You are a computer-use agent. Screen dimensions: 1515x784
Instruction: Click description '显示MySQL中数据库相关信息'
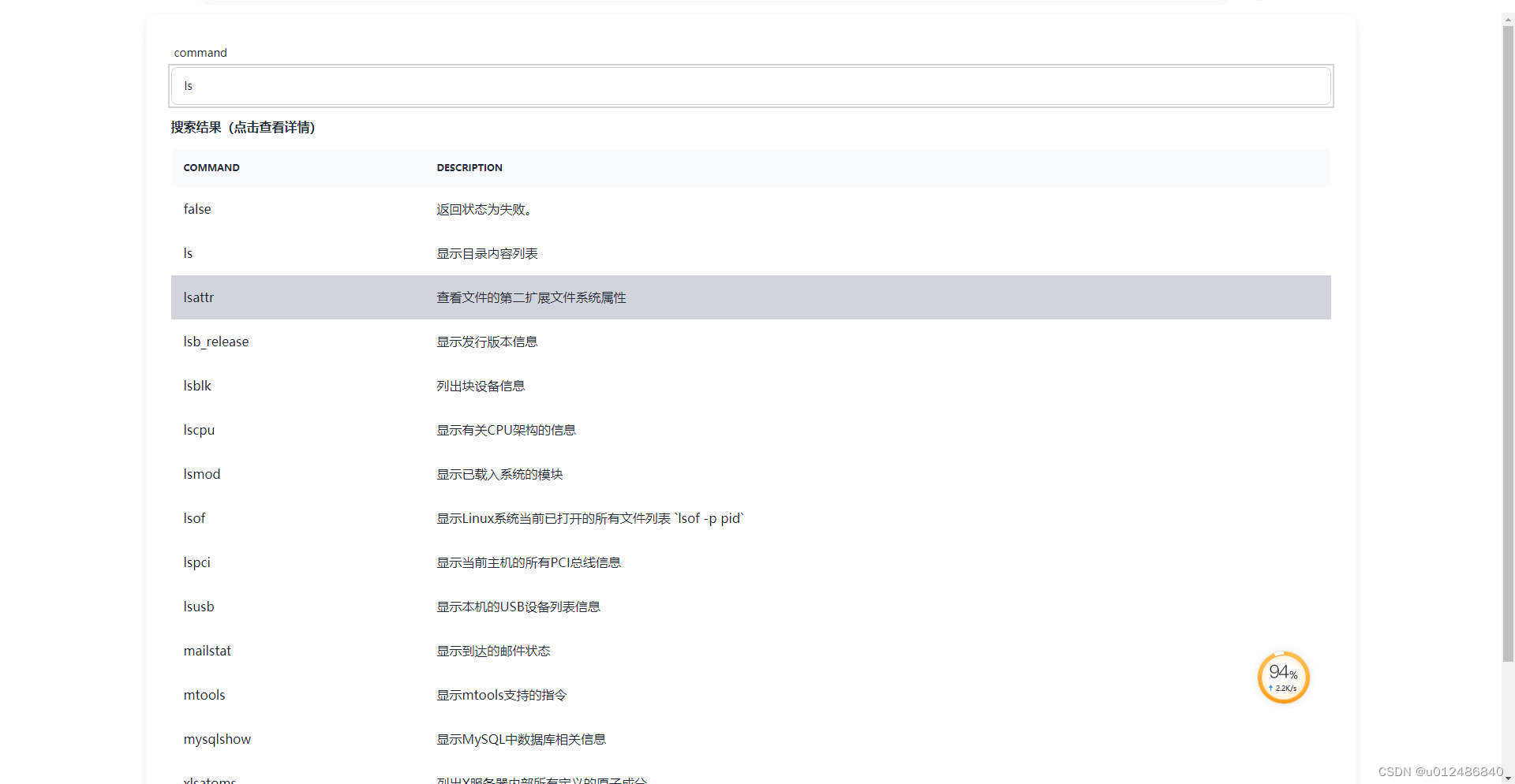(521, 740)
